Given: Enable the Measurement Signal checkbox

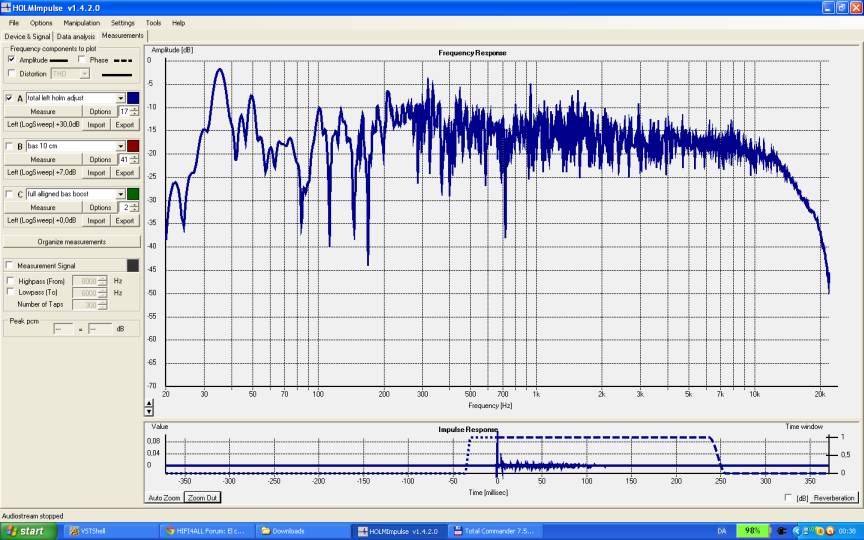Looking at the screenshot, I should (9, 266).
